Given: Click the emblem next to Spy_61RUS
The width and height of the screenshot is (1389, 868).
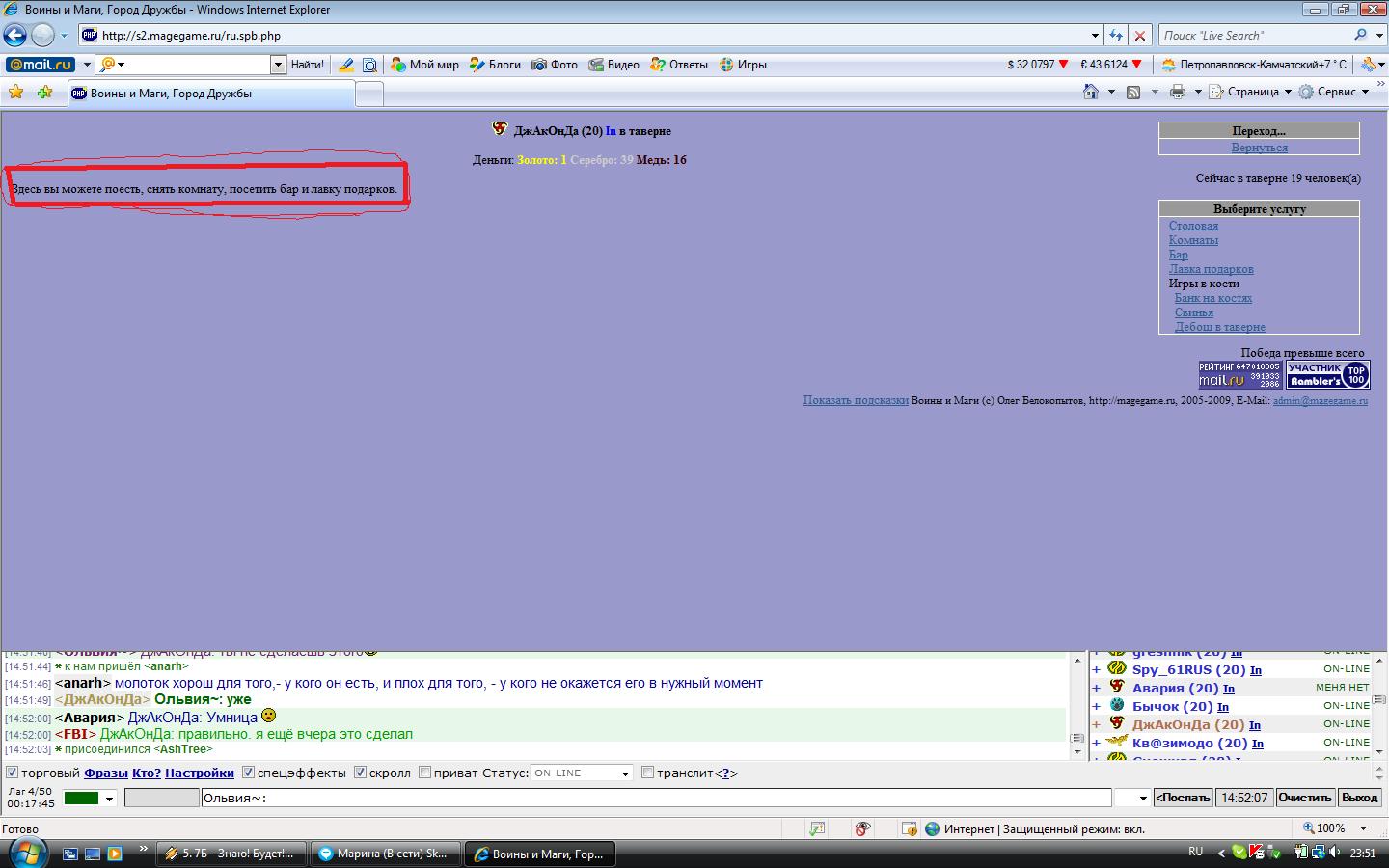Looking at the screenshot, I should click(1117, 668).
